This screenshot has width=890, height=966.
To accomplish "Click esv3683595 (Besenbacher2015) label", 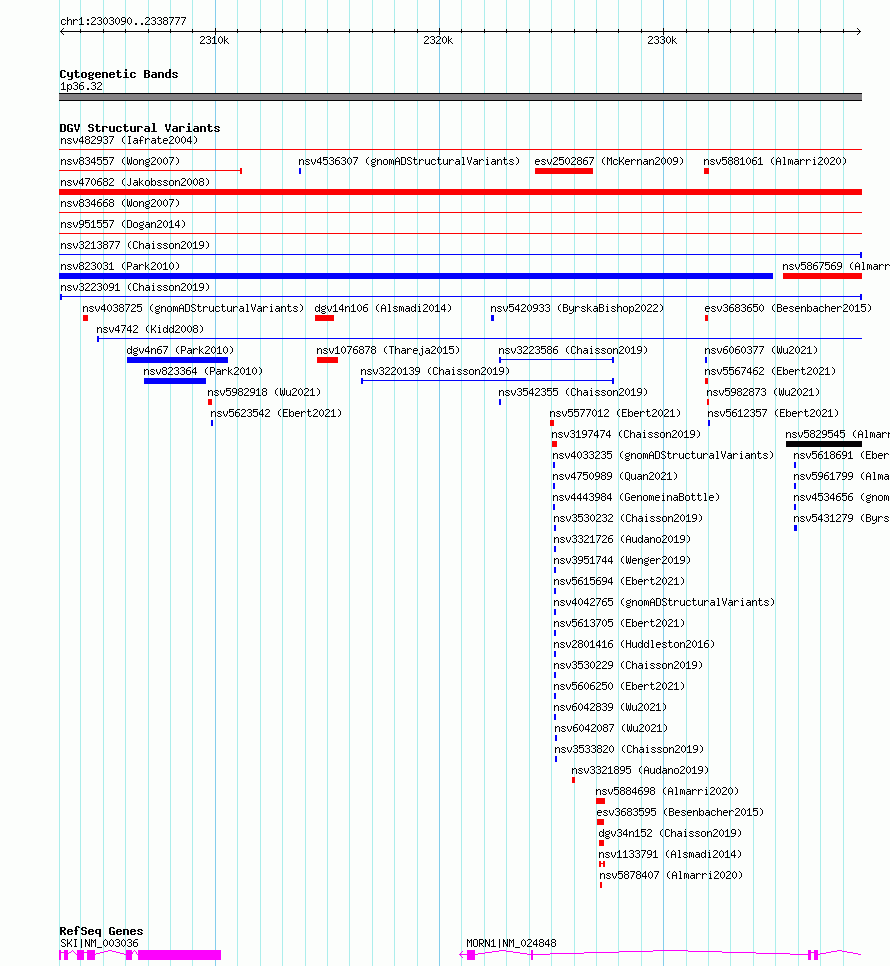I will pos(680,811).
